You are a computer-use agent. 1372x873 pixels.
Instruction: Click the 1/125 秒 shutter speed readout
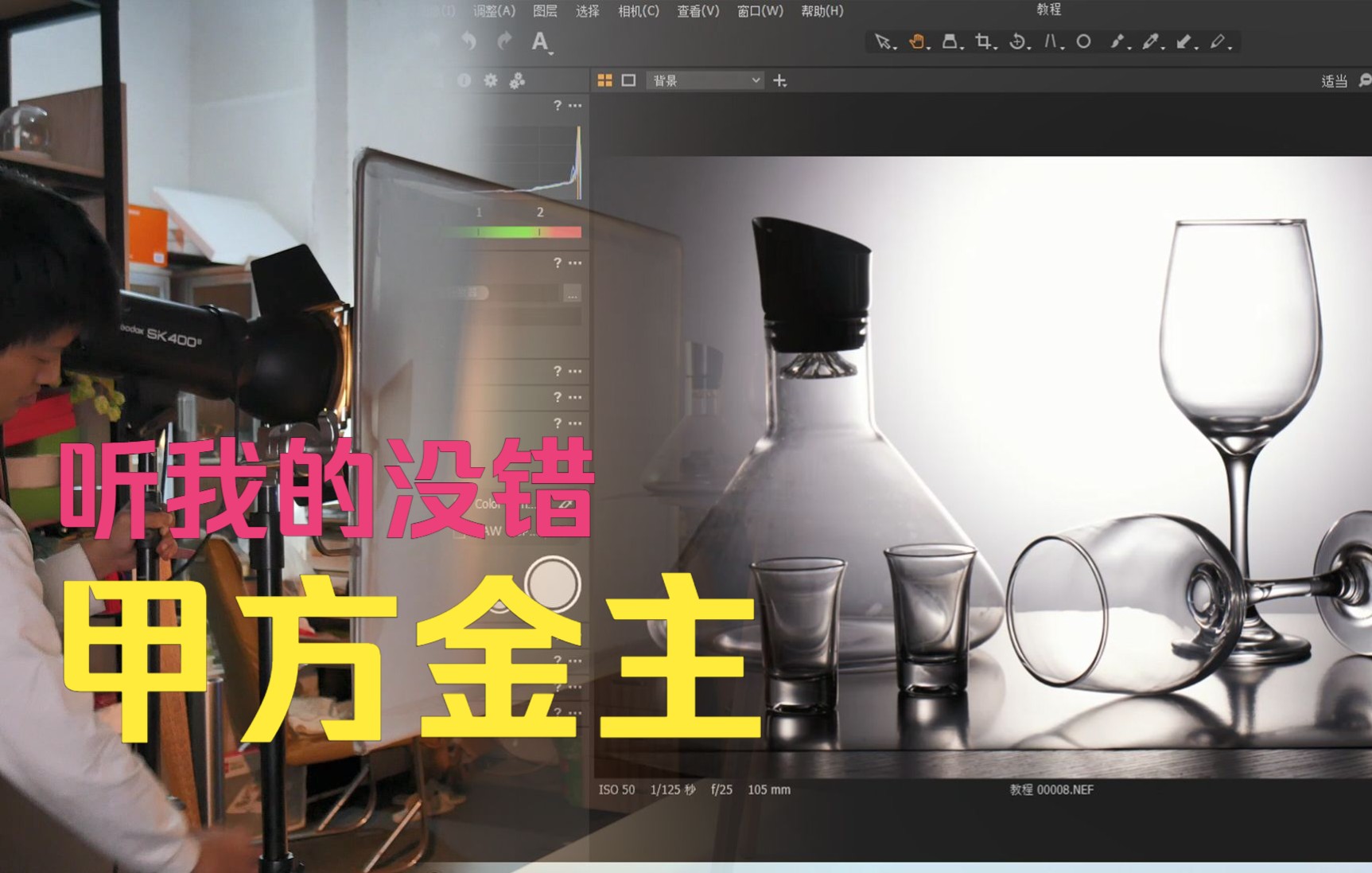[x=673, y=789]
